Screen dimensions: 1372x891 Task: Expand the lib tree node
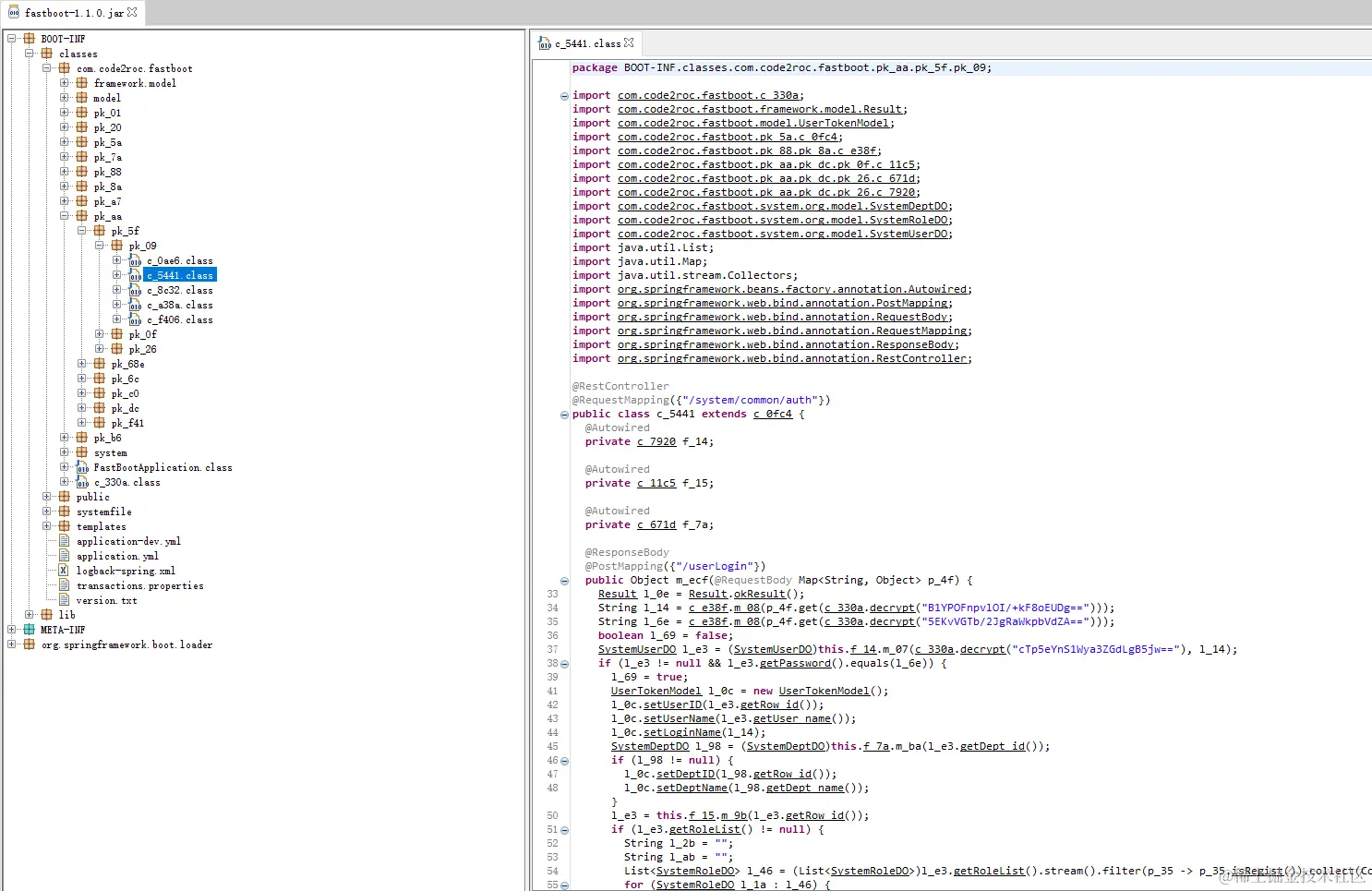click(29, 615)
